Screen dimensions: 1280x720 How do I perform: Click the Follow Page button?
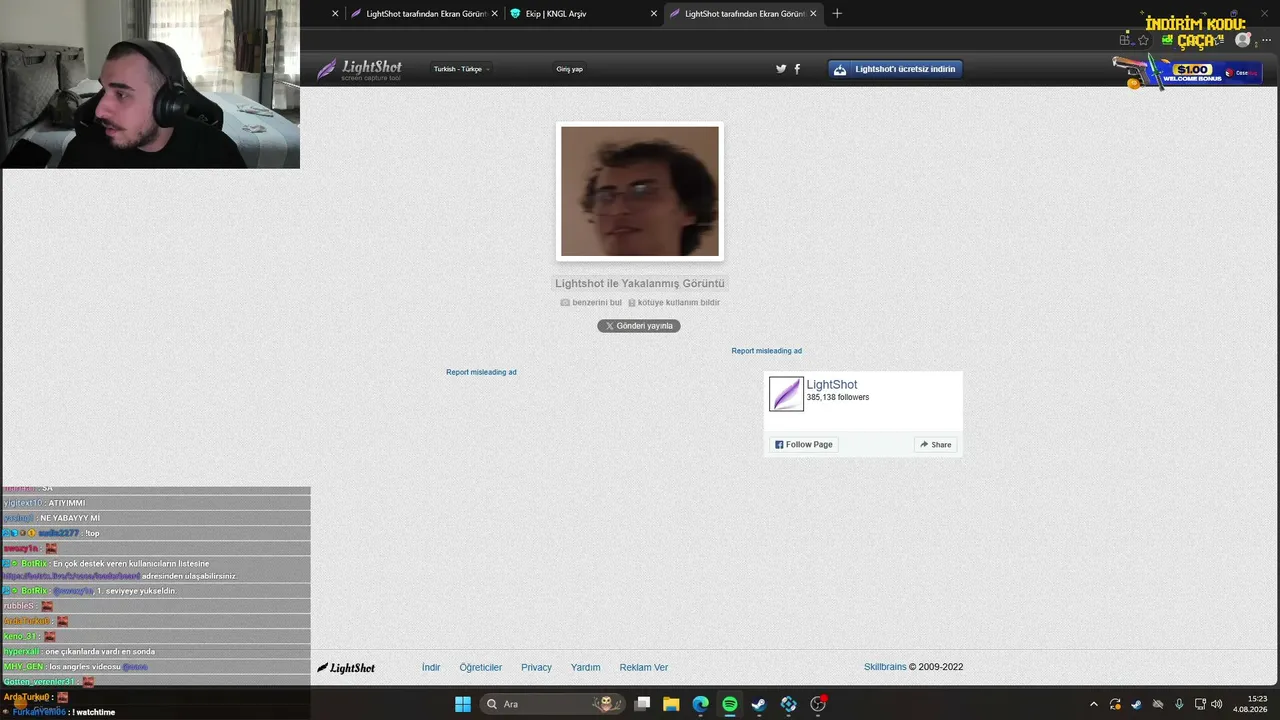point(804,445)
